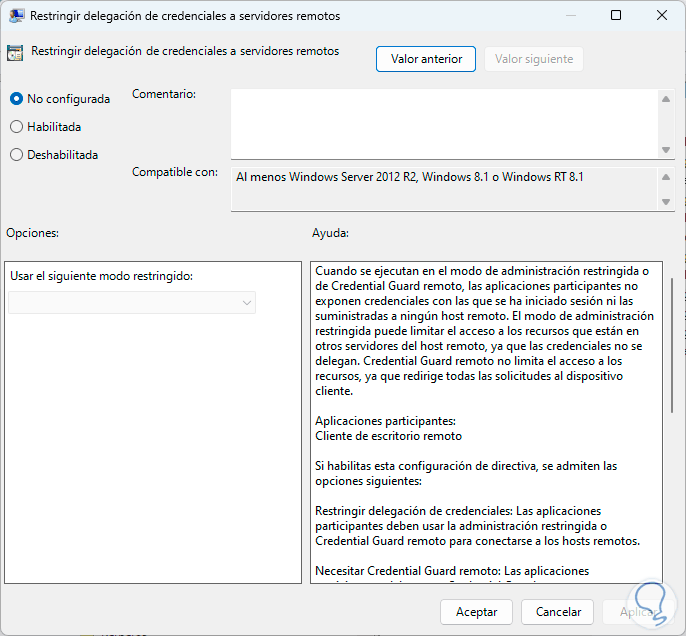Click the Ayuda panel scrollbar thumb
This screenshot has height=636, width=686.
(x=672, y=345)
